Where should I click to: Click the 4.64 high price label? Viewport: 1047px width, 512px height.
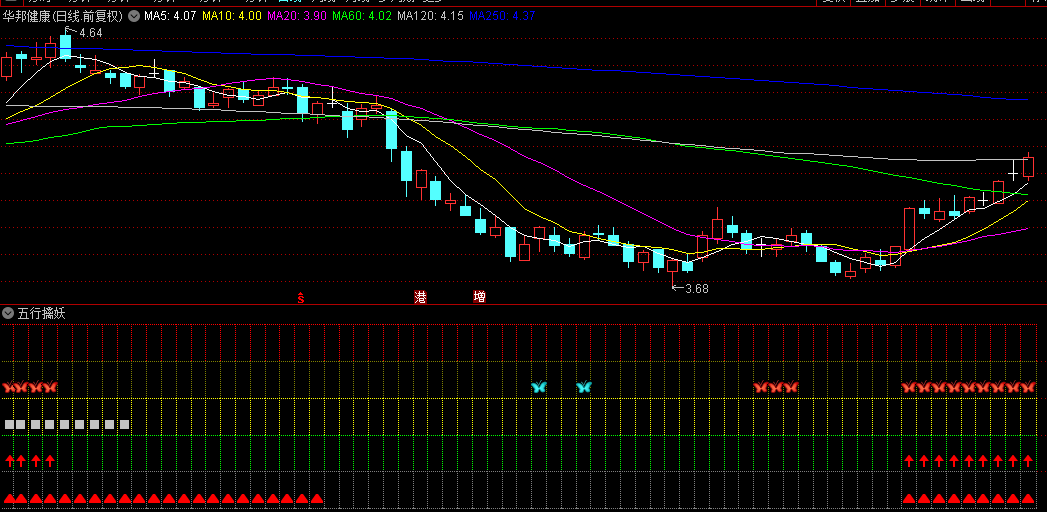pos(90,33)
